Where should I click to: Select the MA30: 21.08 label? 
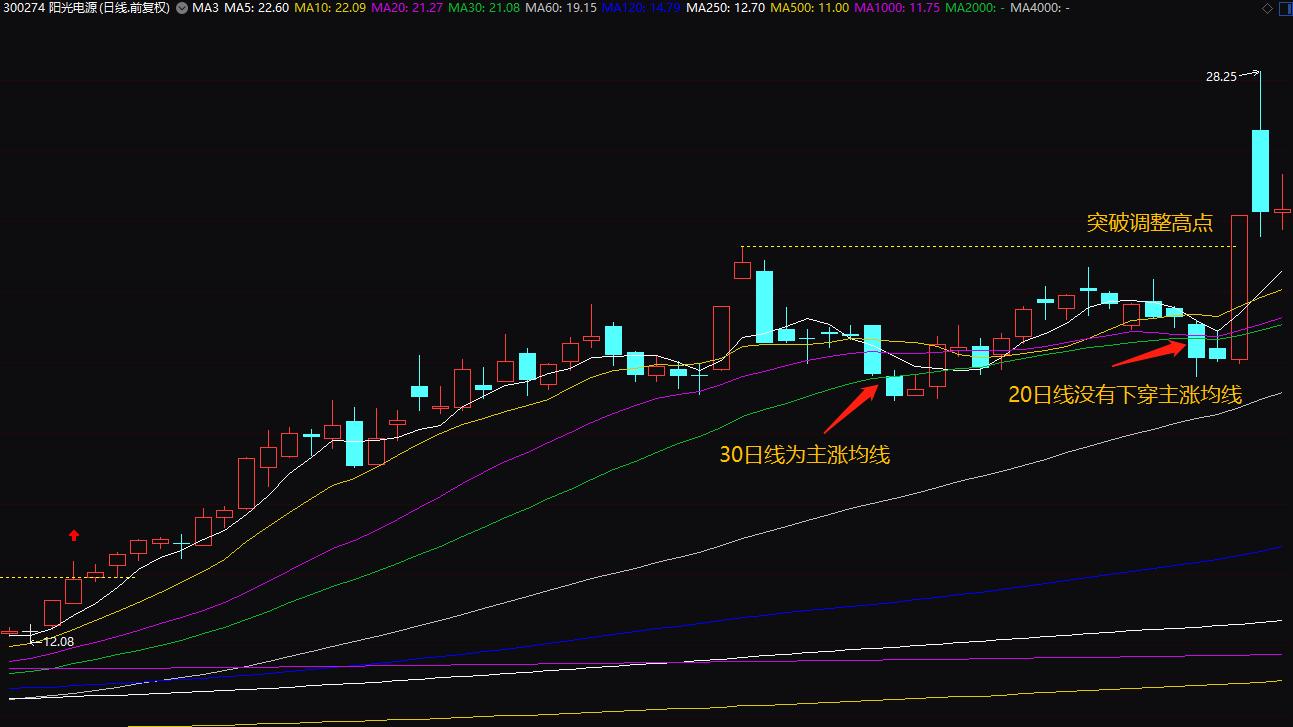click(483, 8)
